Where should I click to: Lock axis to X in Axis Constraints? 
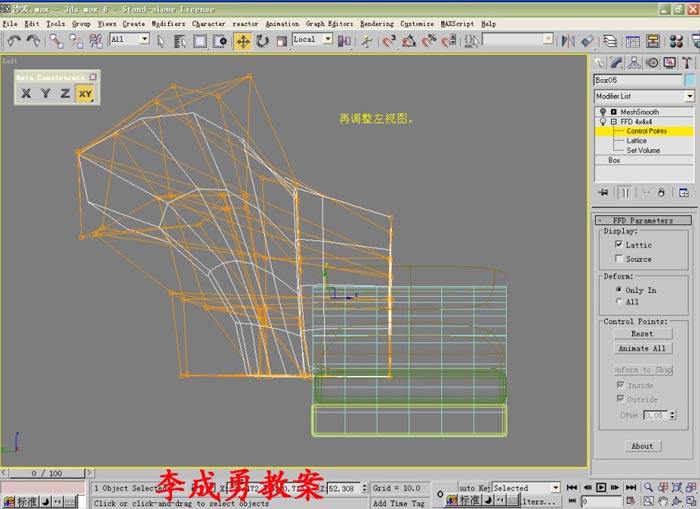[26, 93]
